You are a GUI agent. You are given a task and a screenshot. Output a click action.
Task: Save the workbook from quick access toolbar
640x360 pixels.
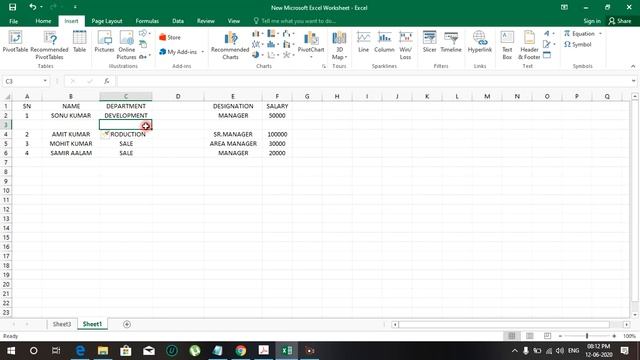point(12,7)
